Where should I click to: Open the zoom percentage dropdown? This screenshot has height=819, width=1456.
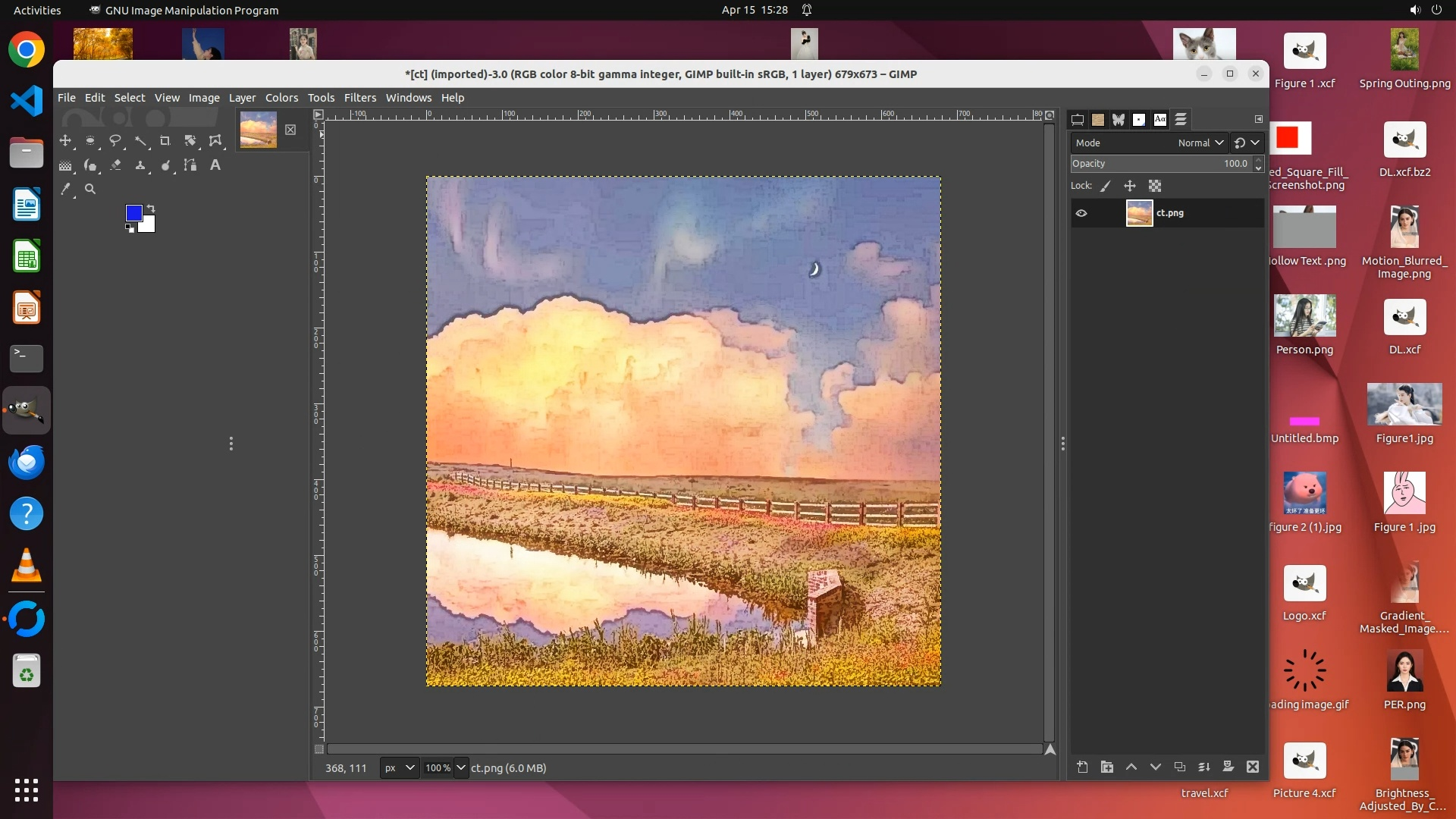point(461,768)
